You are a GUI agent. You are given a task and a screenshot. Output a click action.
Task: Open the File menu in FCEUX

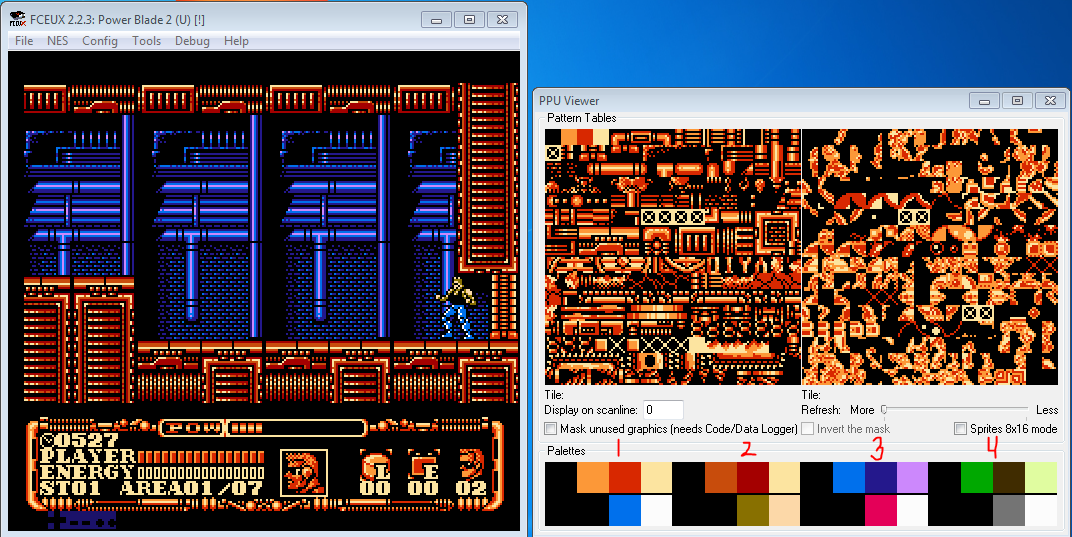tap(24, 41)
